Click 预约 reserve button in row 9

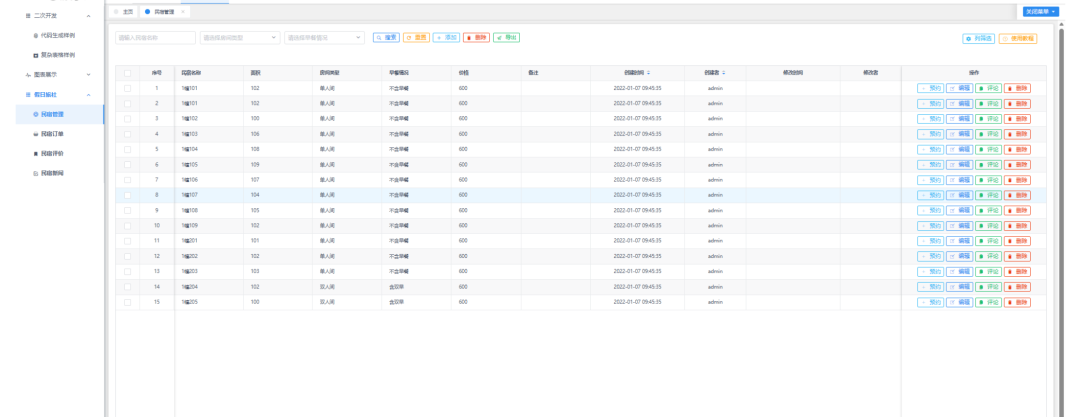931,210
